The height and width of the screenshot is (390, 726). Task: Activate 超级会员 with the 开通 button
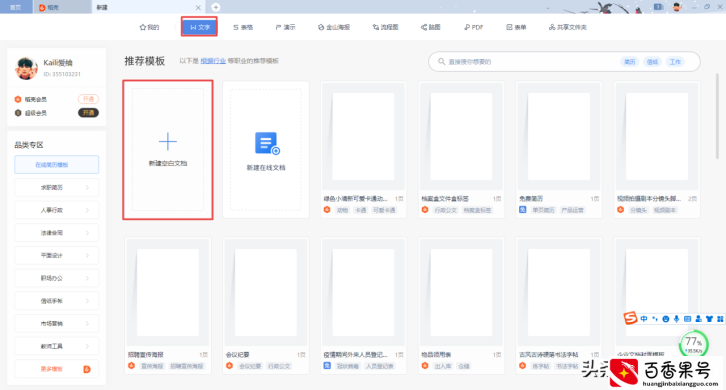[88, 113]
